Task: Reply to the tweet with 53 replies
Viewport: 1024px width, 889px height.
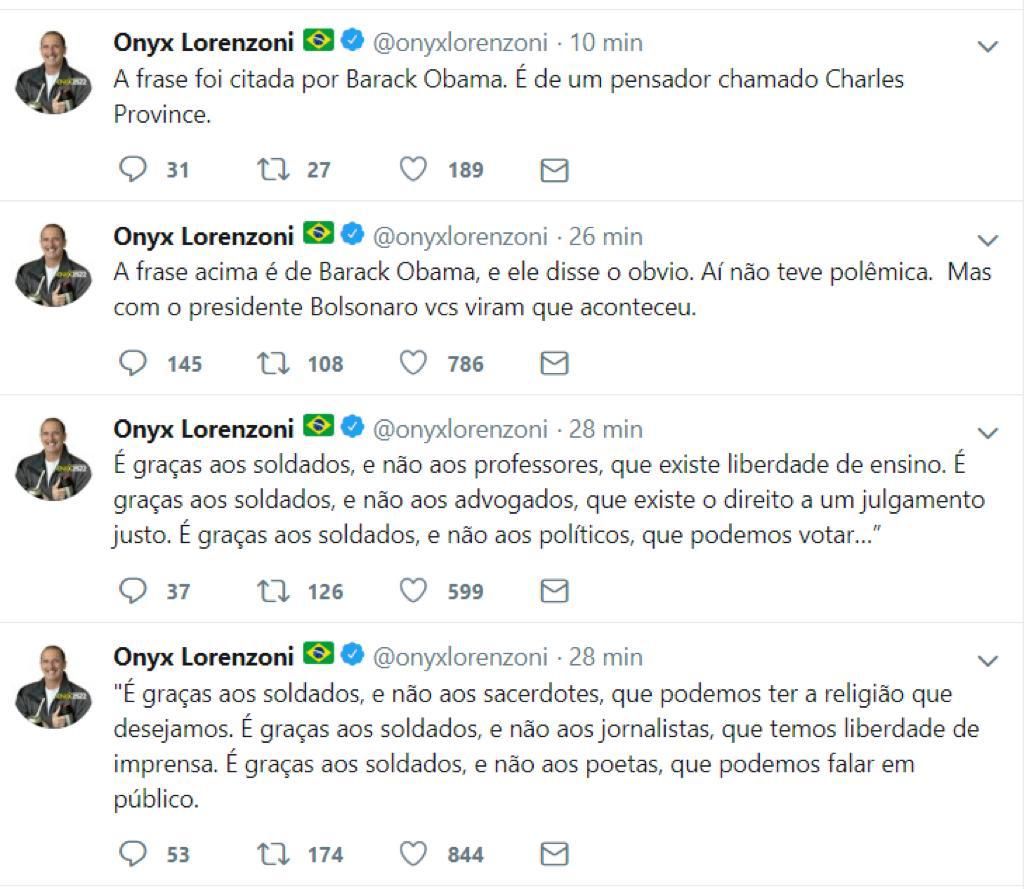Action: (133, 854)
